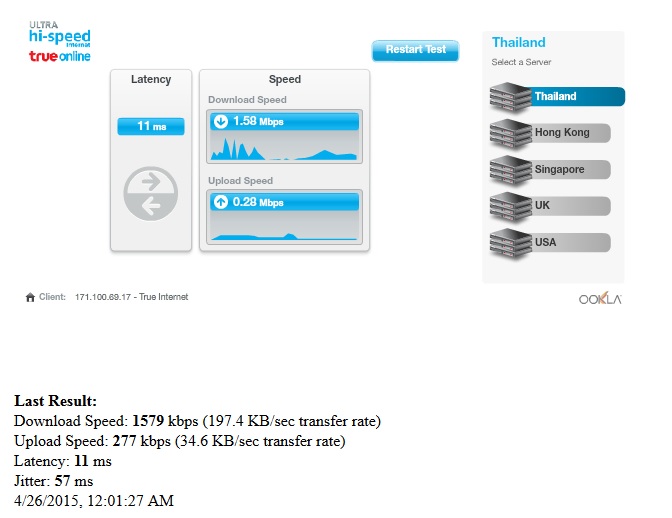The height and width of the screenshot is (518, 672).
Task: Click the Hong Kong server rack icon
Action: [510, 134]
